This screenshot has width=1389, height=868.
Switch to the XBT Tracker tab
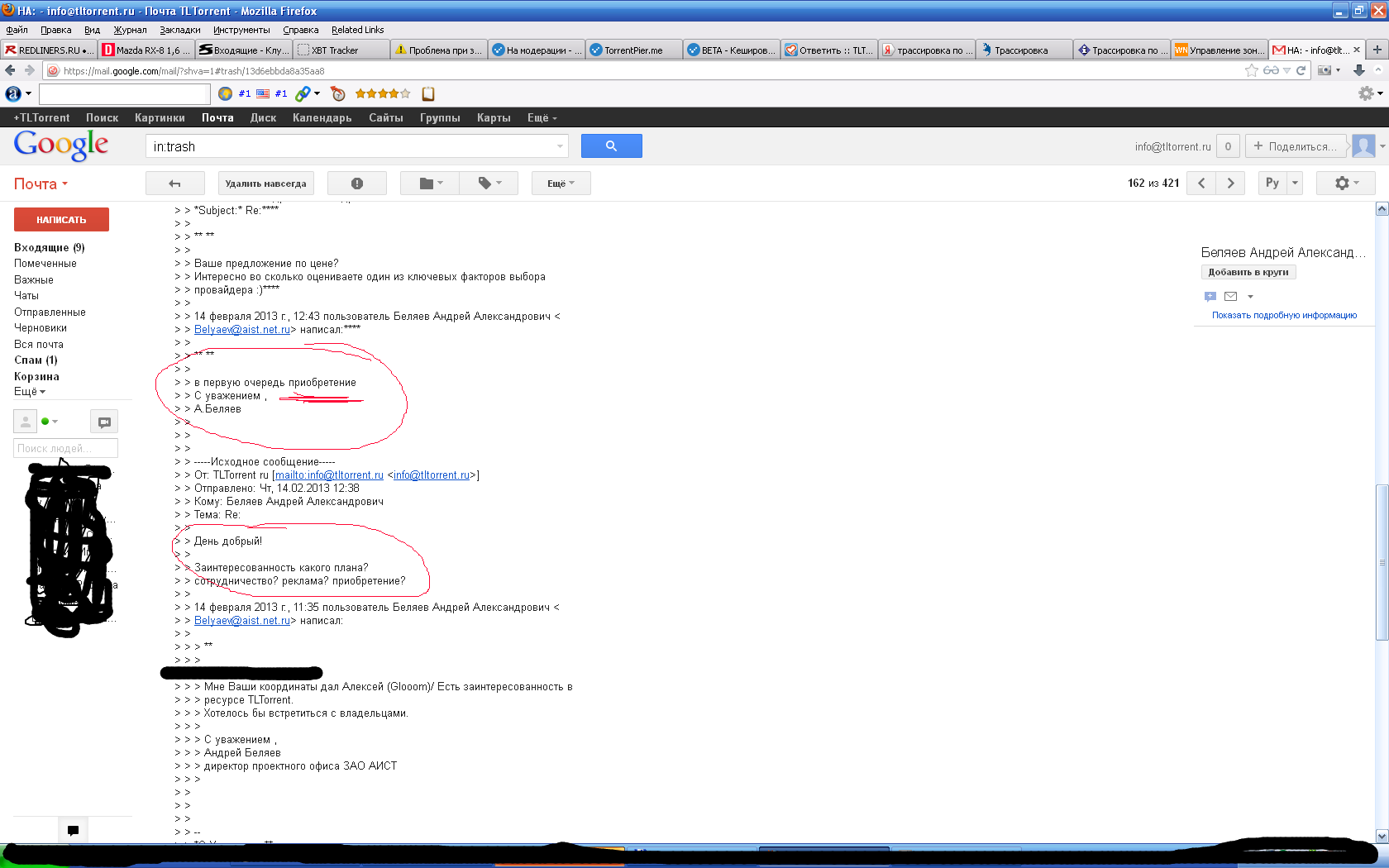[341, 50]
